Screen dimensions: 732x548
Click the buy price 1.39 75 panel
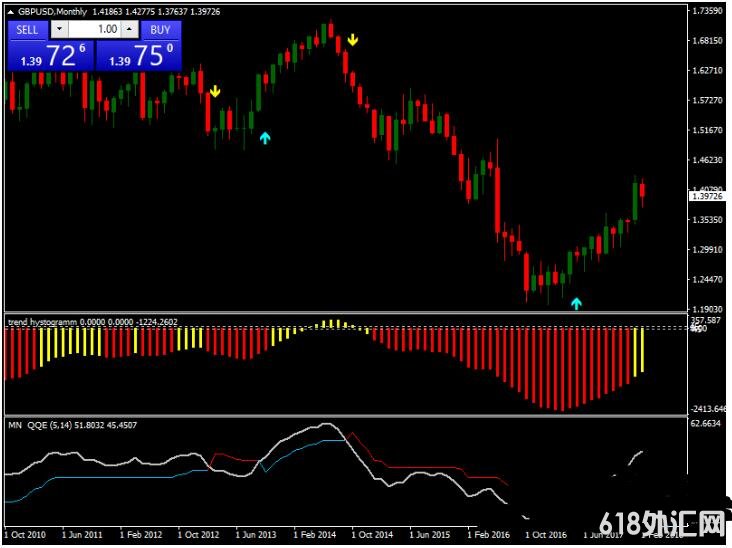[139, 55]
